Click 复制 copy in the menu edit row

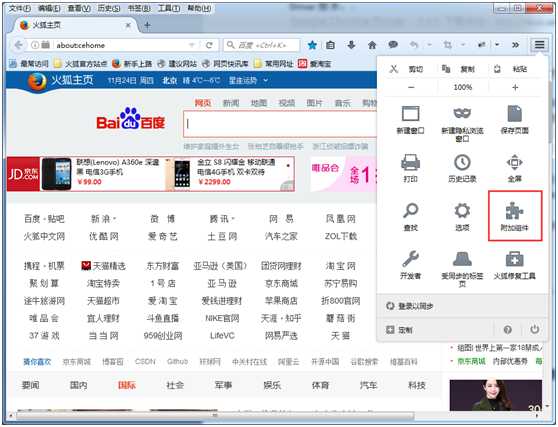pyautogui.click(x=459, y=69)
